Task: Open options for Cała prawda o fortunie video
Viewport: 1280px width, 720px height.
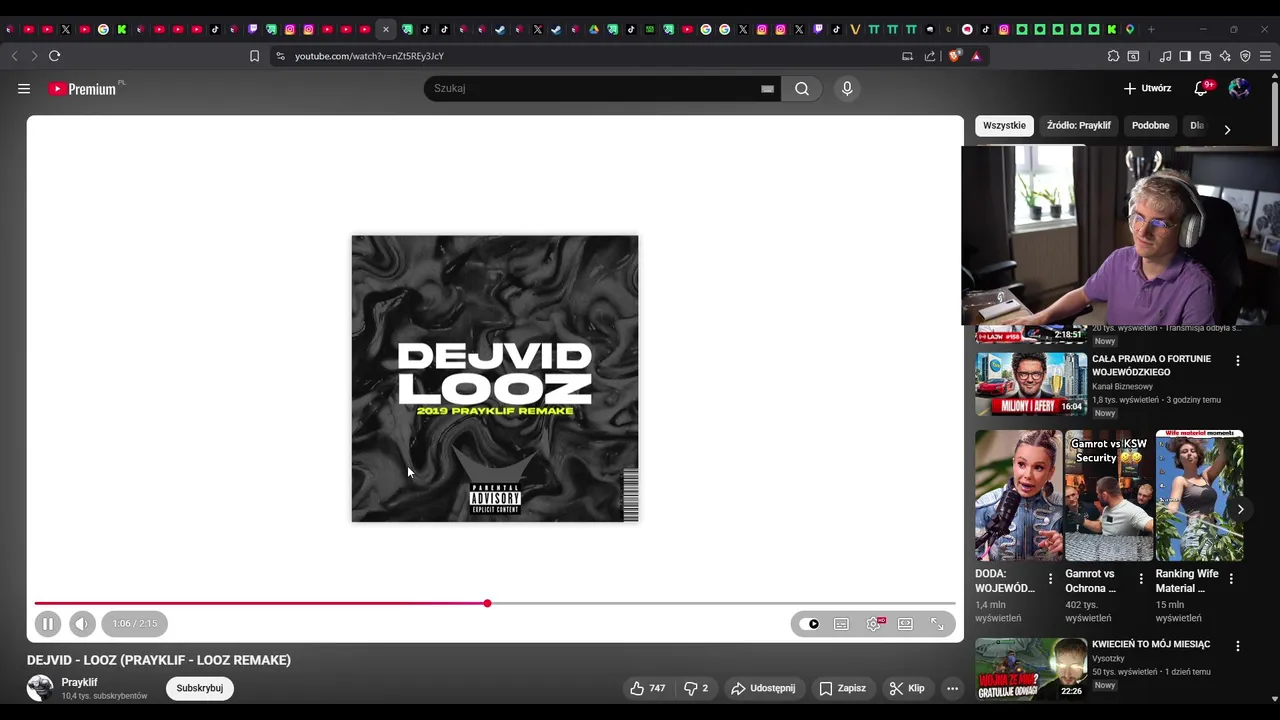Action: click(x=1238, y=360)
